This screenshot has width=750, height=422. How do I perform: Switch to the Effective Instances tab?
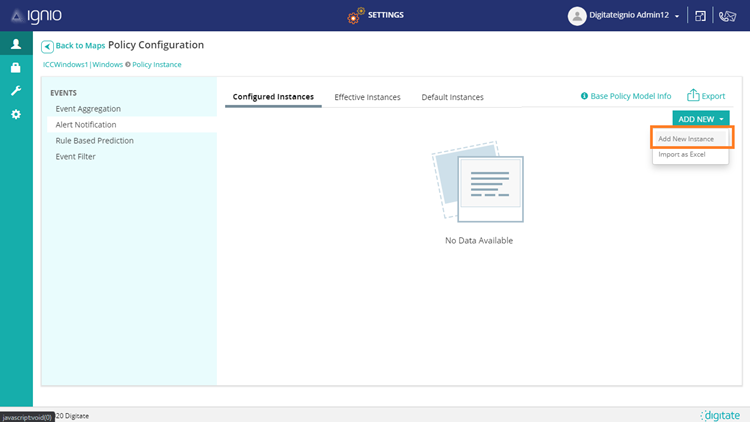(x=367, y=97)
